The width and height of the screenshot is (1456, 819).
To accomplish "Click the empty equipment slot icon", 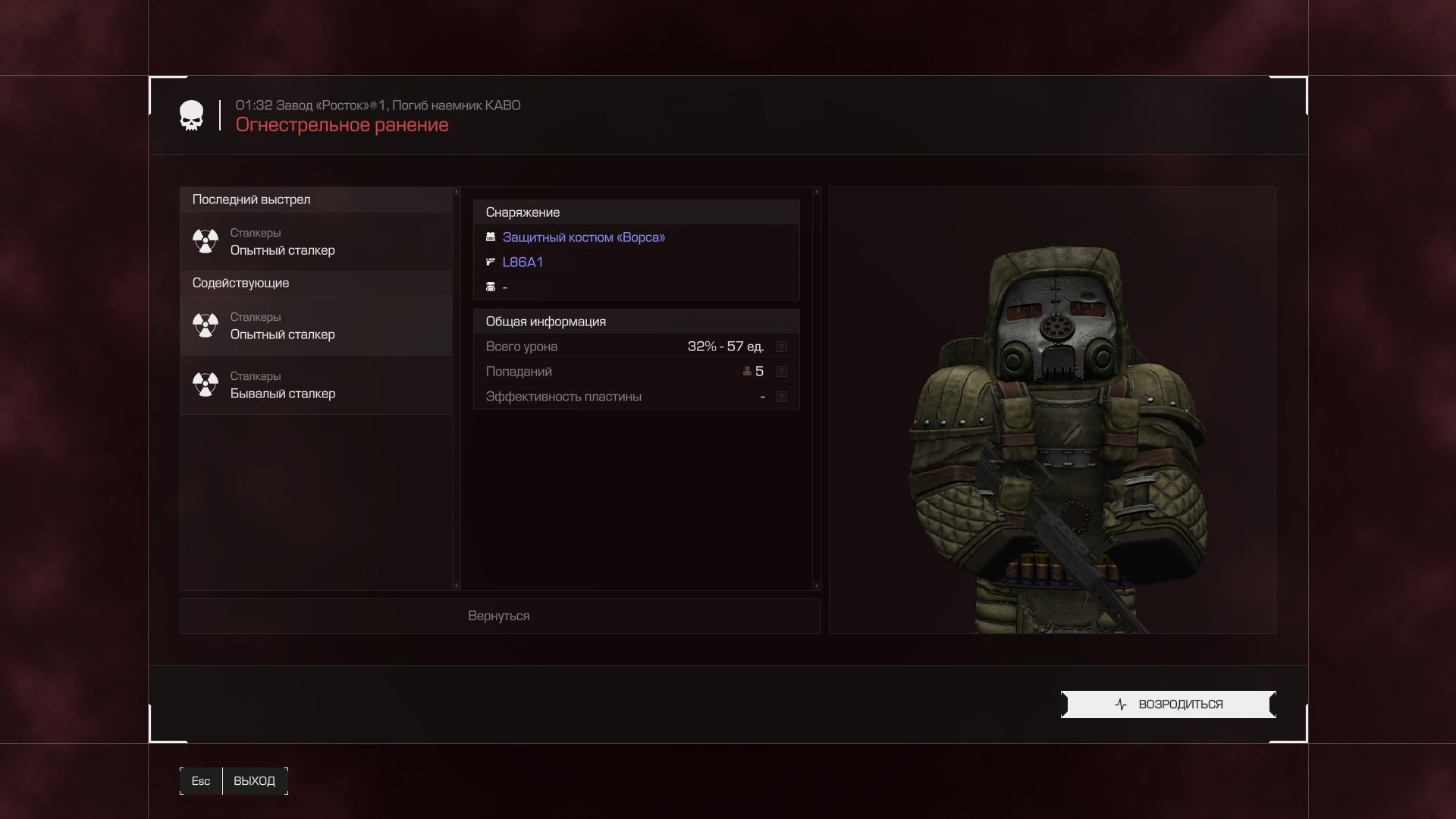I will click(491, 287).
